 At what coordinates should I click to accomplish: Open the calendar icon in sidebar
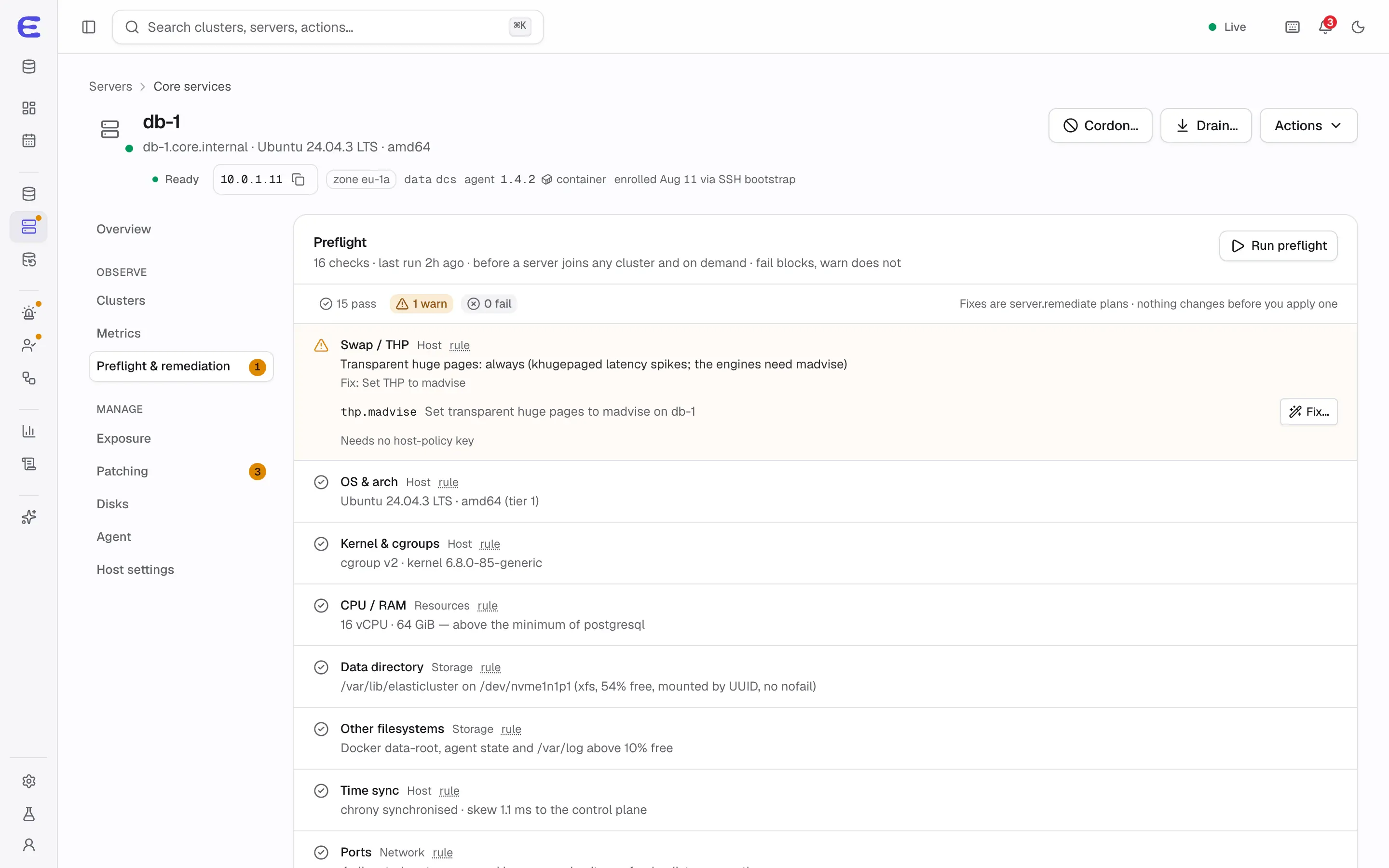coord(29,141)
